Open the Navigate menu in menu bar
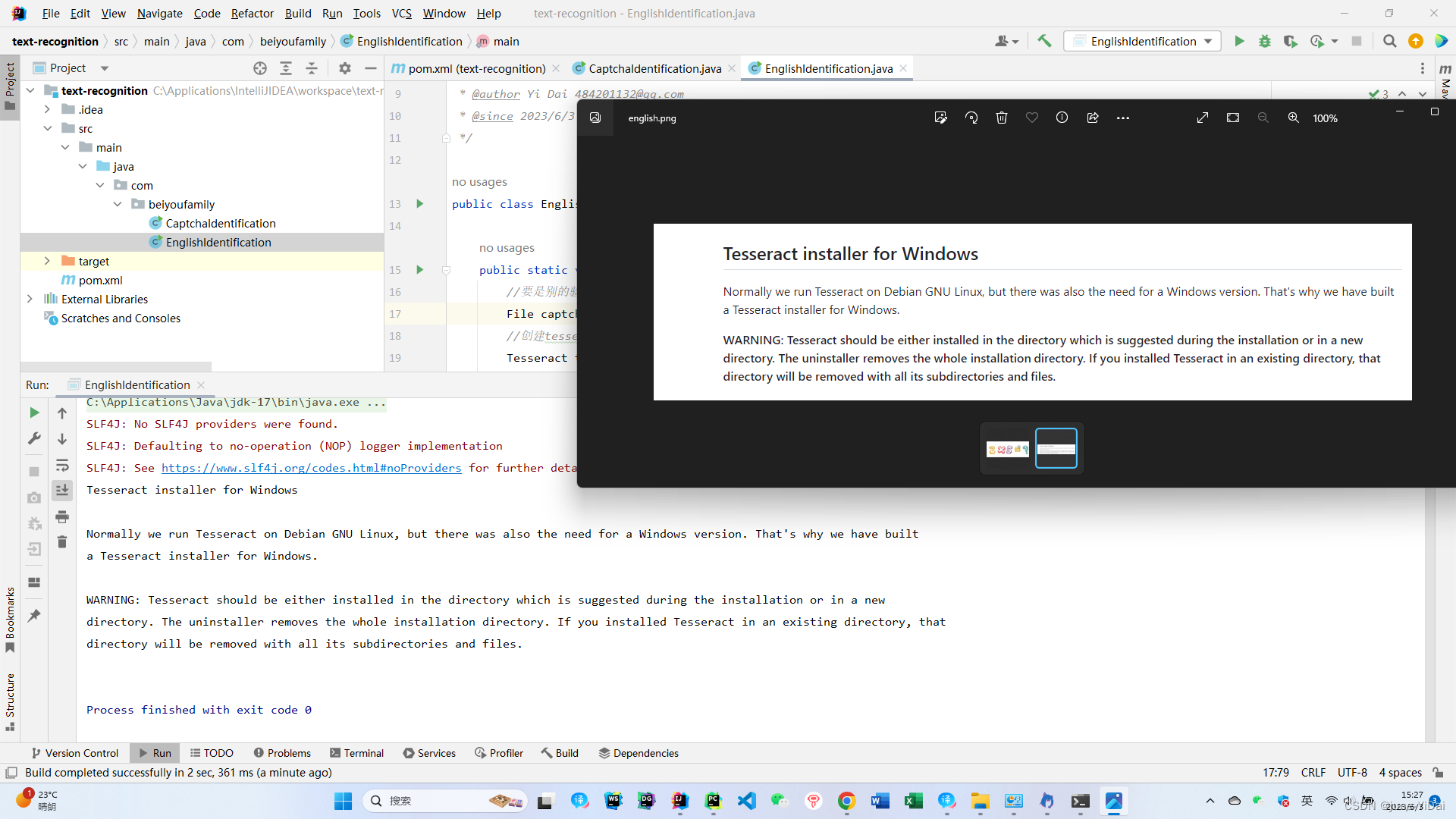1456x819 pixels. pyautogui.click(x=160, y=13)
